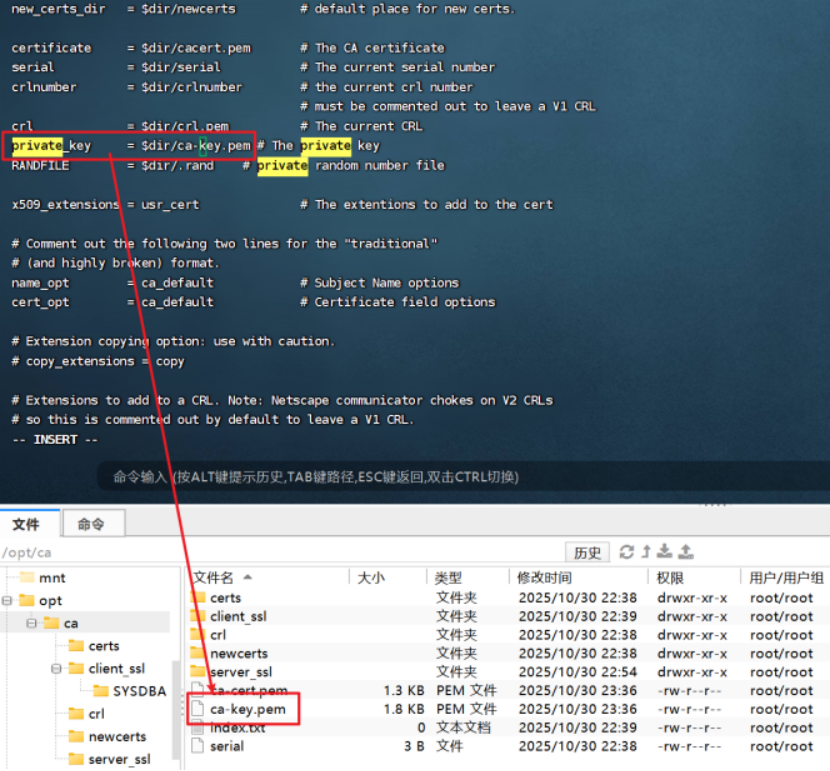Click the ca-key.pem file icon
The image size is (830, 771).
coord(197,709)
